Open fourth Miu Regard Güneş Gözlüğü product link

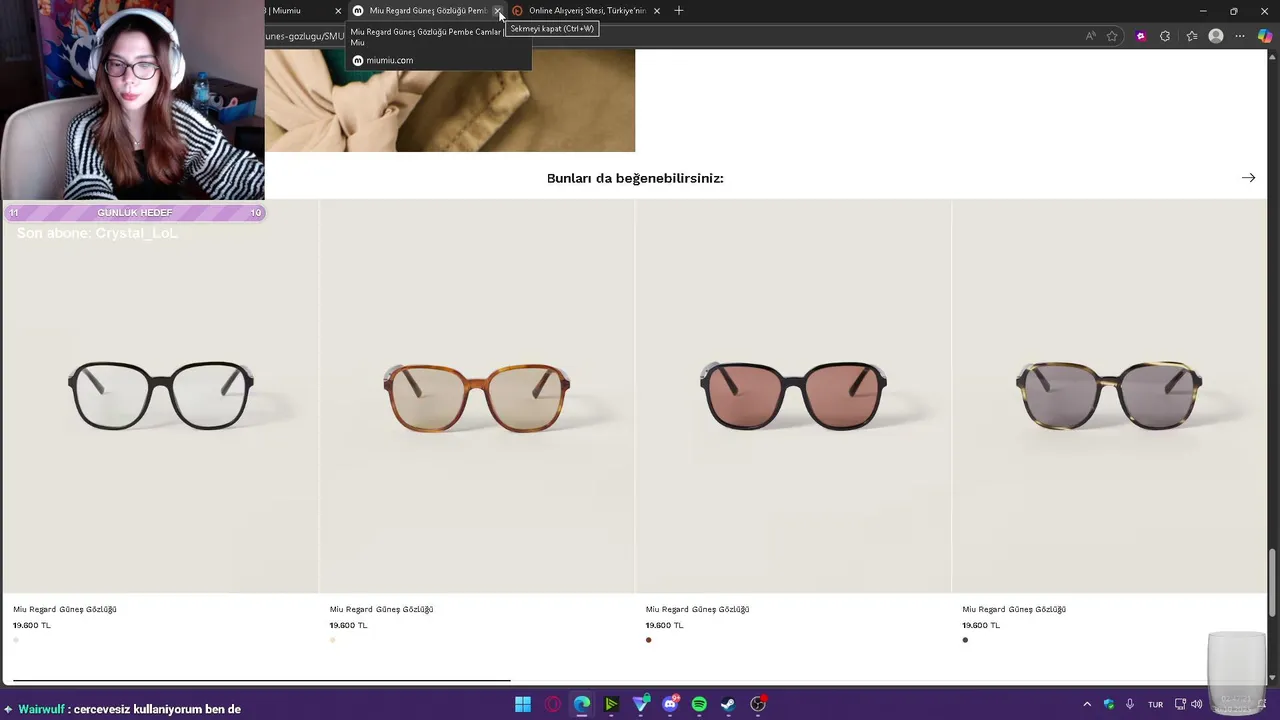point(1014,609)
